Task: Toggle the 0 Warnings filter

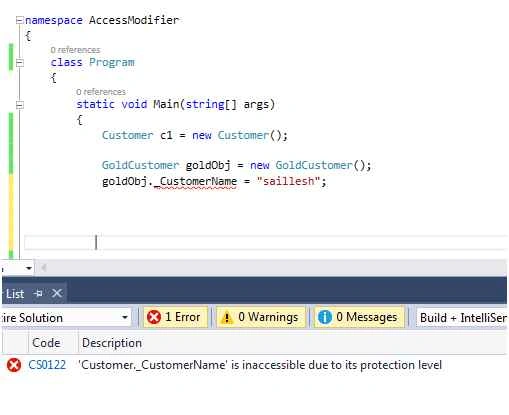Action: [x=261, y=317]
